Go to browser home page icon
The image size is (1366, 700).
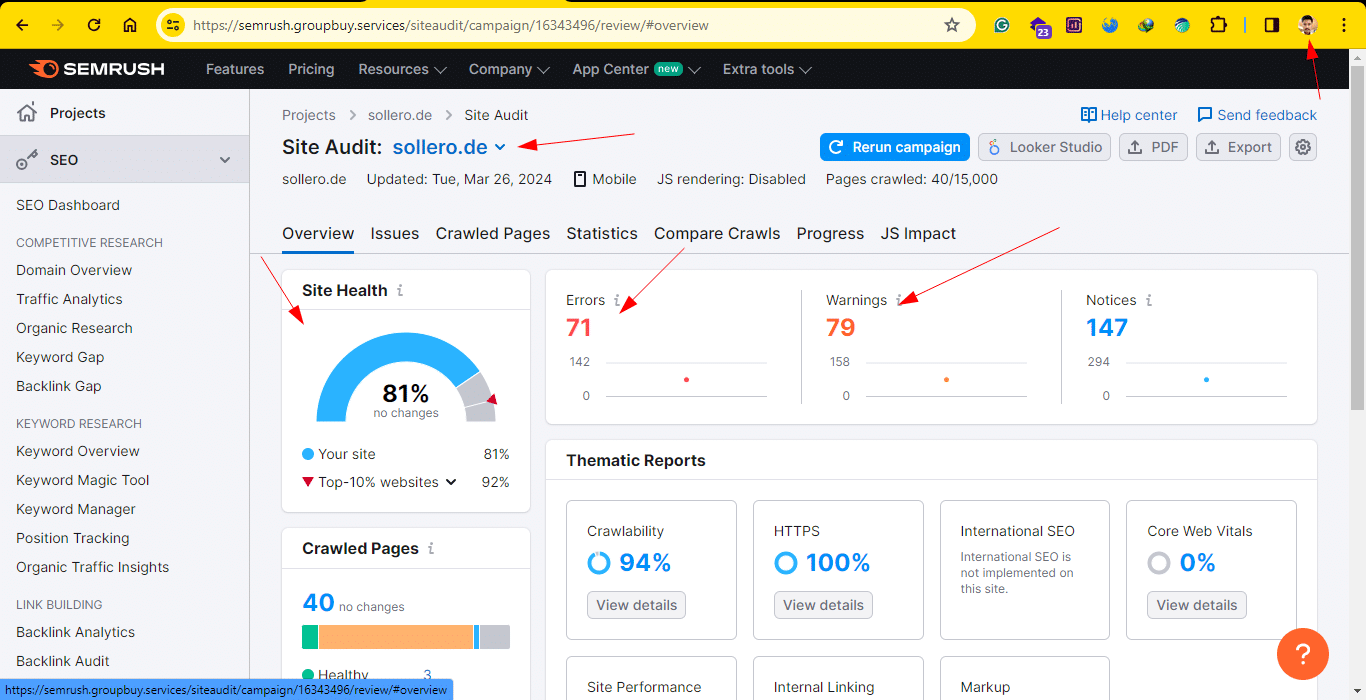130,25
